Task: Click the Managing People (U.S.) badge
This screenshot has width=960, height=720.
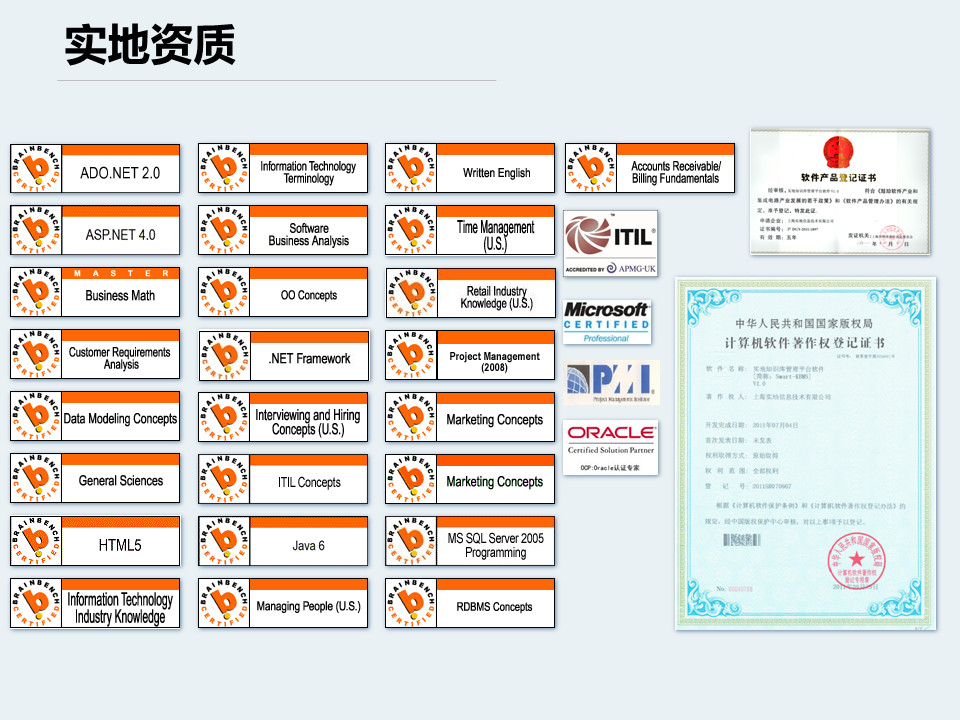Action: [283, 603]
